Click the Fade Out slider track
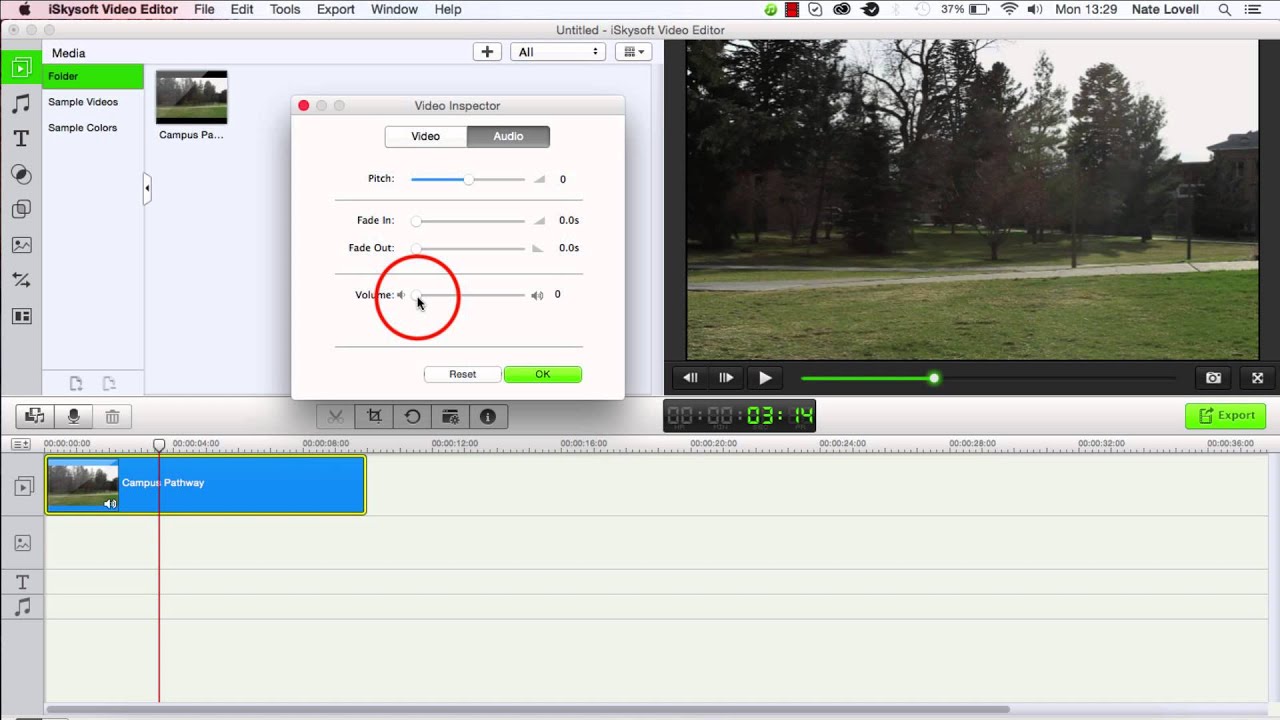Screen dimensions: 1280x720 coord(468,248)
